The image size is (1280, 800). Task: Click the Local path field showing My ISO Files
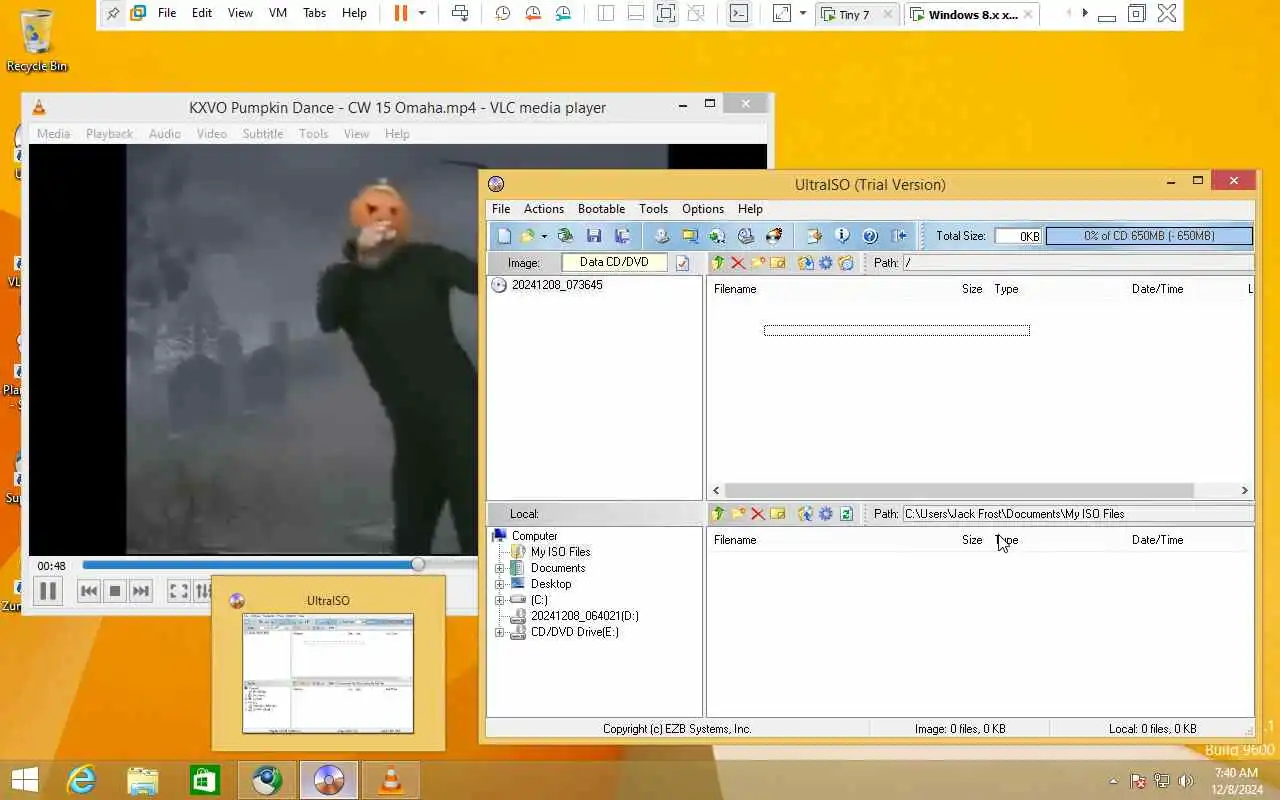[x=1077, y=514]
